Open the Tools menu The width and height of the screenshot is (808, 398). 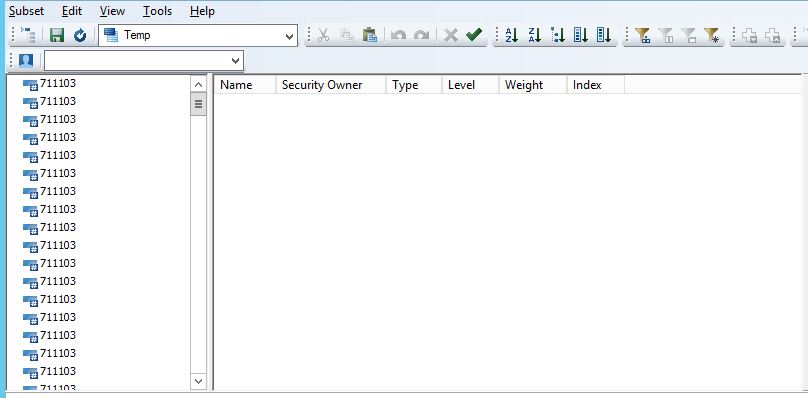[x=157, y=11]
